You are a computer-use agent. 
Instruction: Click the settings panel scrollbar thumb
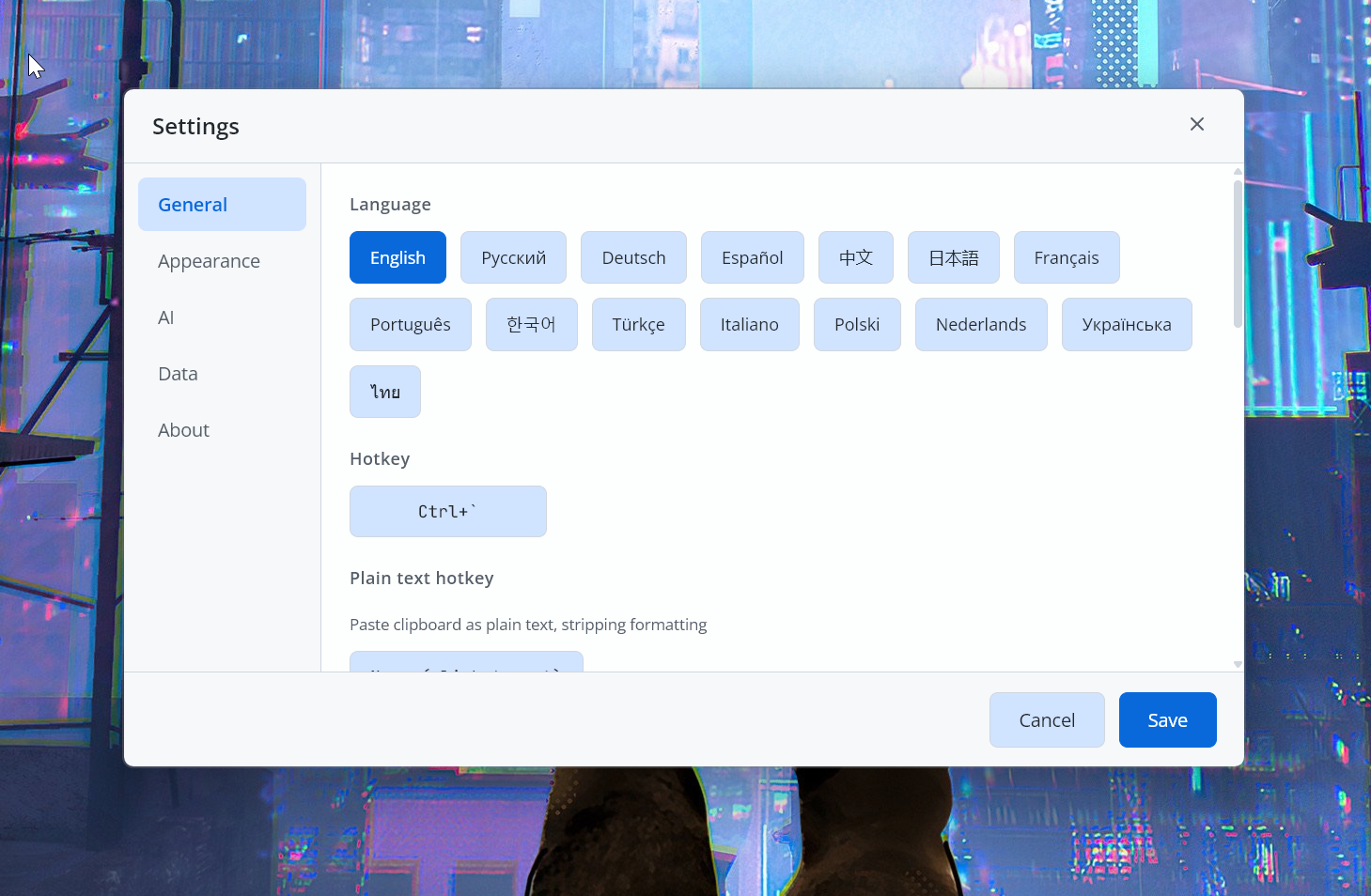click(1238, 254)
